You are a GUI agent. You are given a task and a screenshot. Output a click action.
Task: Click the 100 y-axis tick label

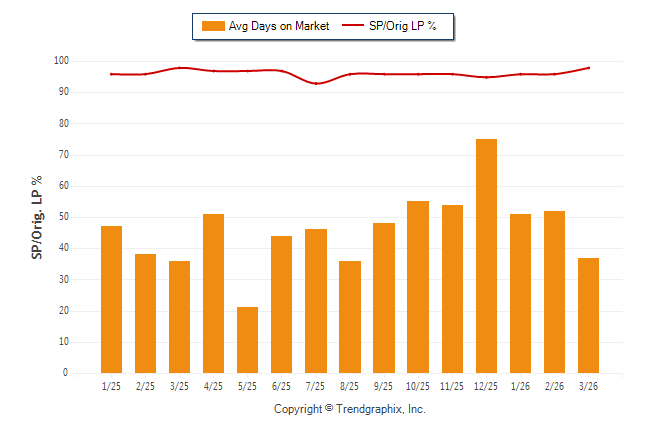[x=60, y=61]
